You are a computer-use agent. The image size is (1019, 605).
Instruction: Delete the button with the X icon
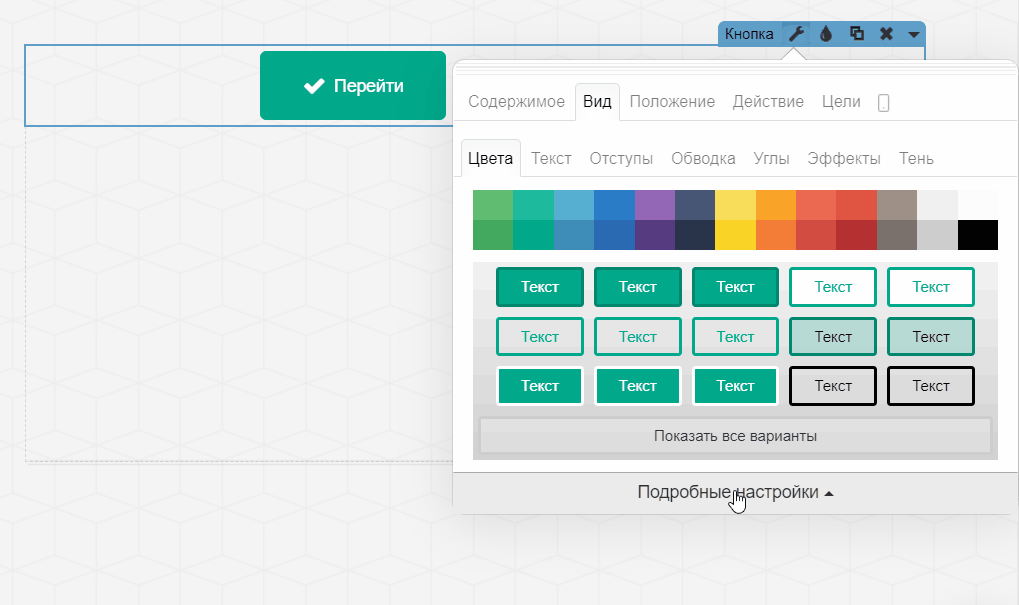[x=886, y=34]
